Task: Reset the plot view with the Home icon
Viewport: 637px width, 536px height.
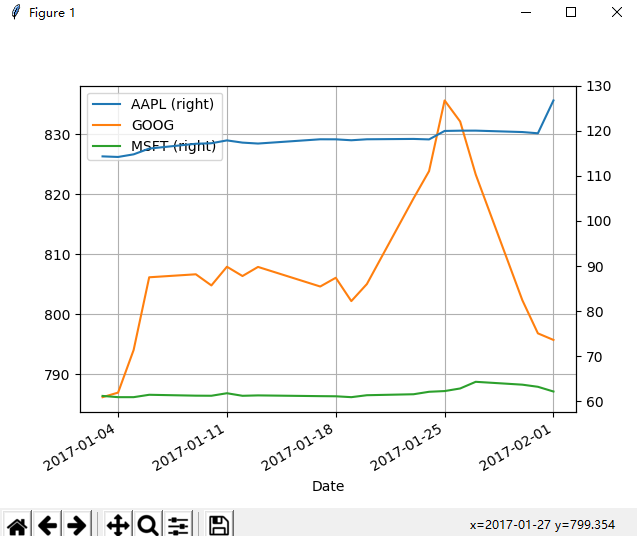Action: click(x=17, y=525)
